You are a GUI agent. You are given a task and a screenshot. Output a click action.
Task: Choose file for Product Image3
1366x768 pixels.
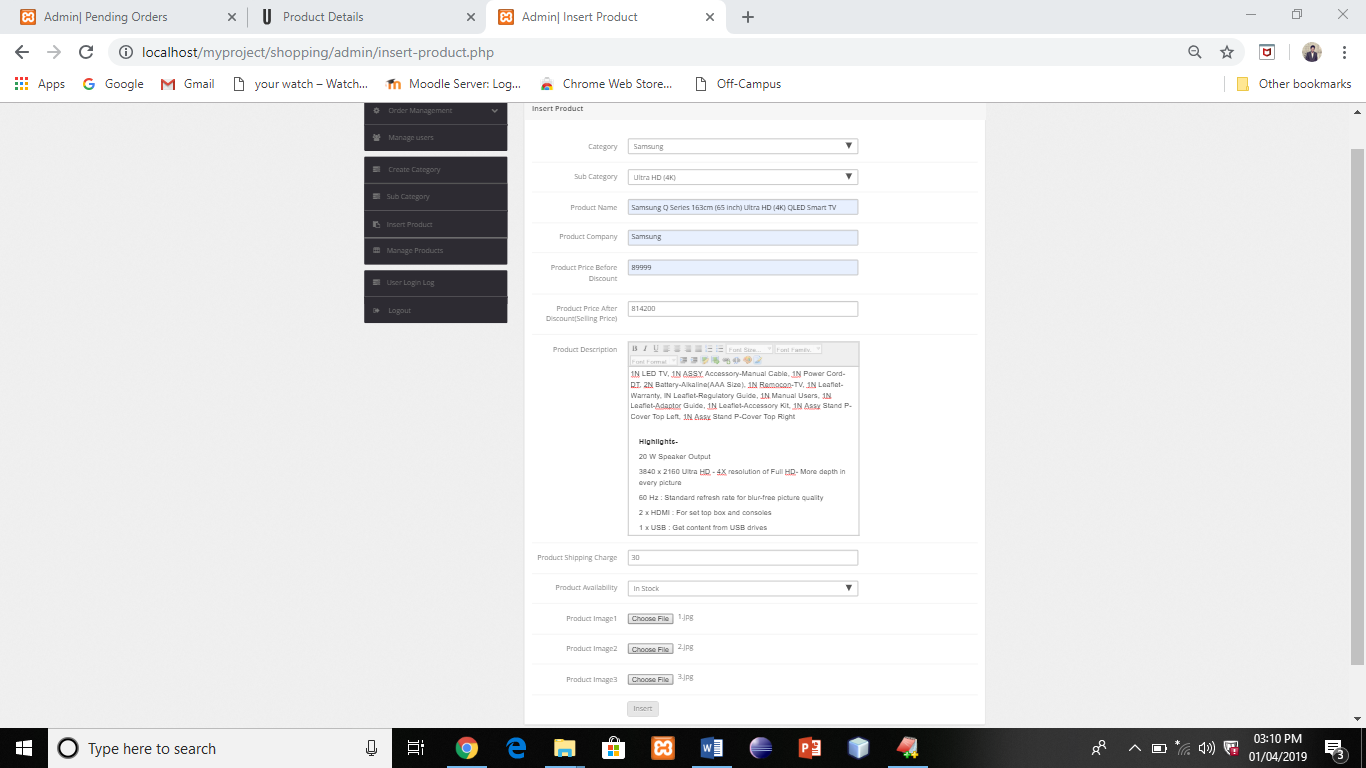650,680
